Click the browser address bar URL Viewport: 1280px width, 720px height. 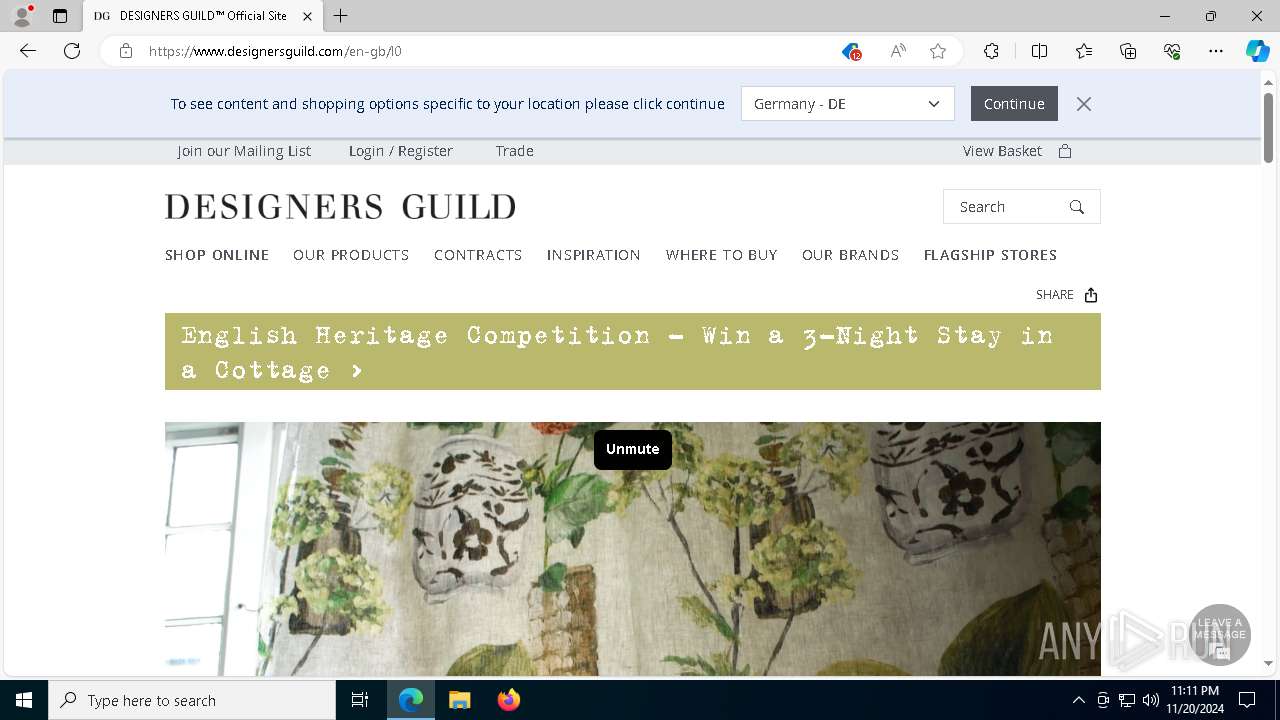pos(276,51)
